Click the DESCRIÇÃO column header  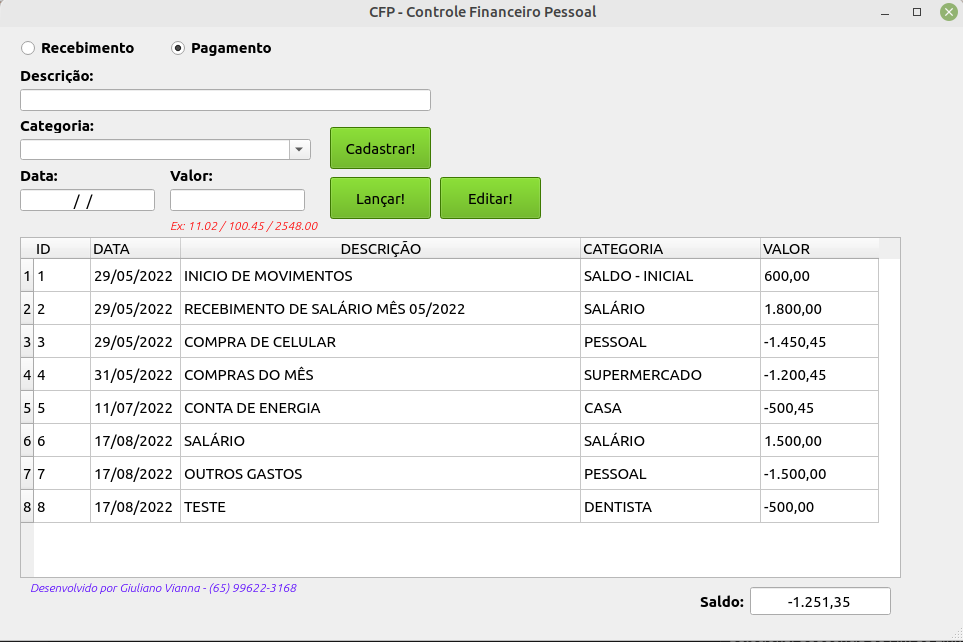(380, 248)
